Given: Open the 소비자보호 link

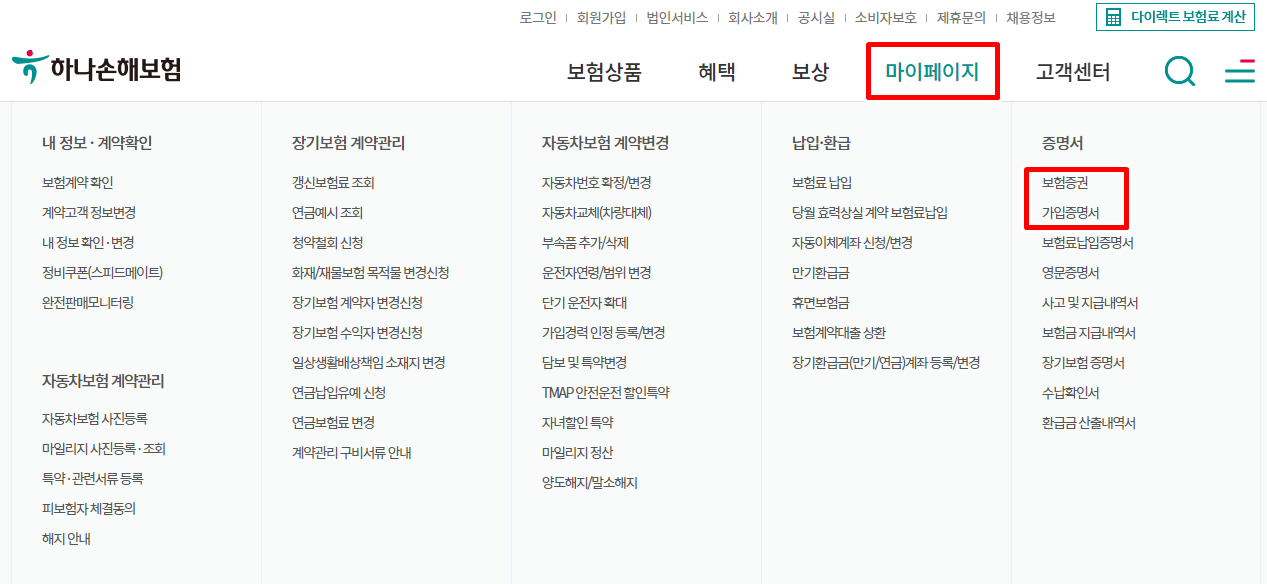Looking at the screenshot, I should [885, 18].
